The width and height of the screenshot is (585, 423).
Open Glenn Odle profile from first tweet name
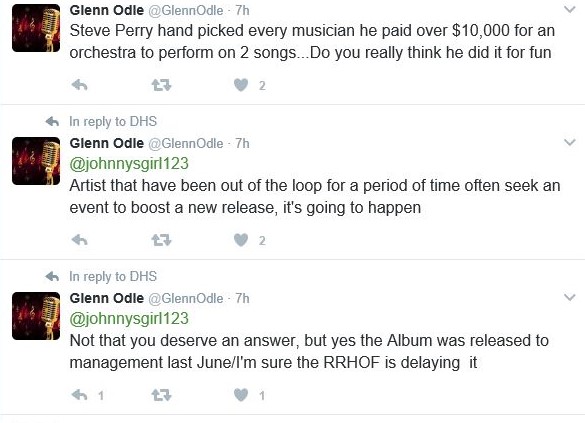pos(106,10)
